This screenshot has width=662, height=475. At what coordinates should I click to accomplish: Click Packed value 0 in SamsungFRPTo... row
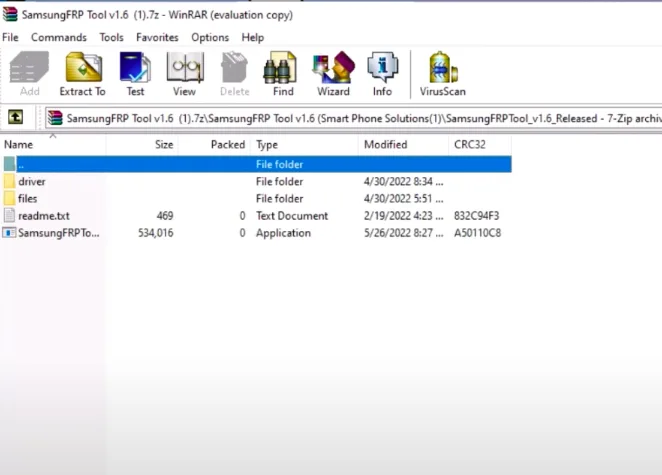click(x=242, y=233)
